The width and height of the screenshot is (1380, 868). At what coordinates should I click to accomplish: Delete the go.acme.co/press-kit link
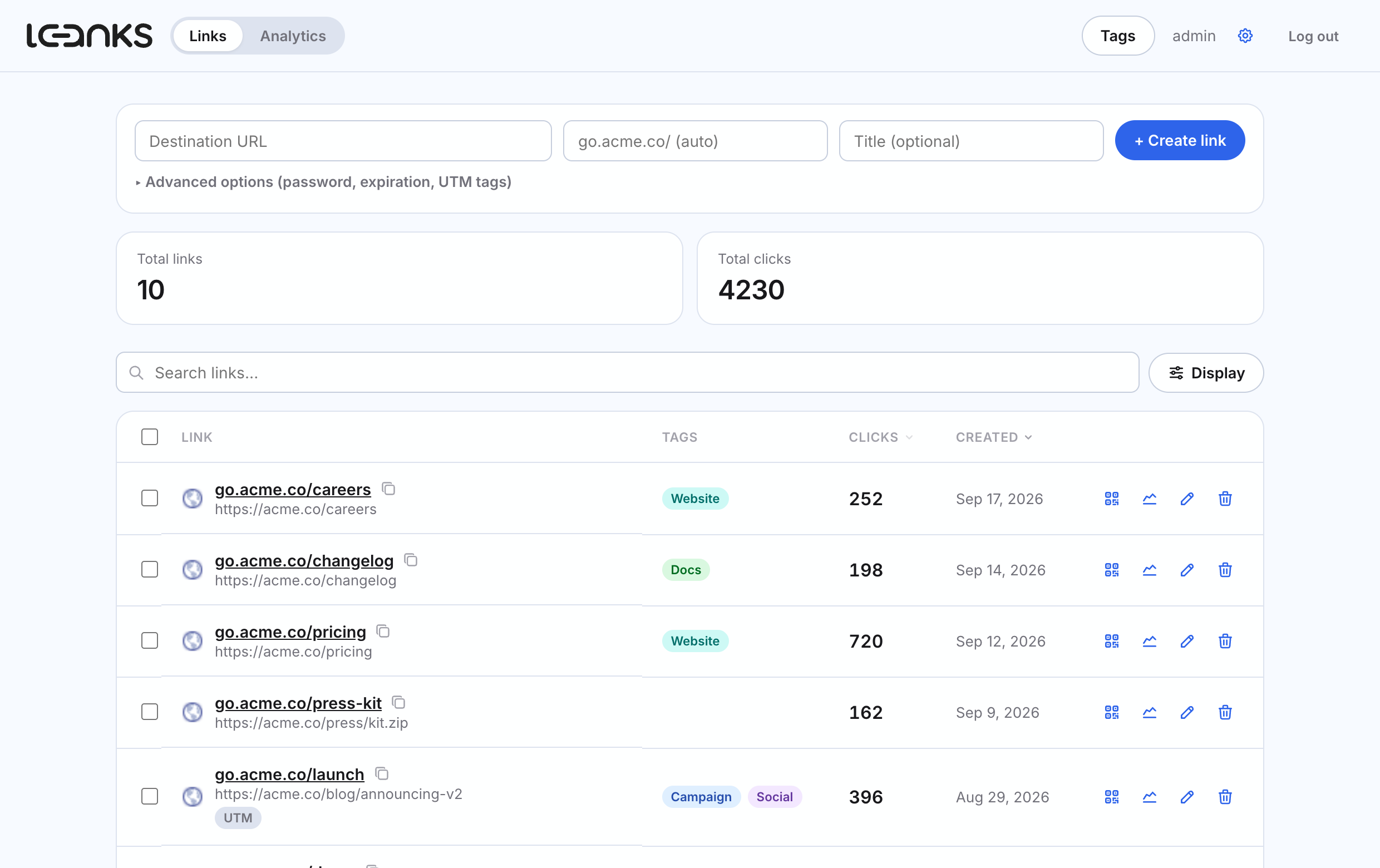coord(1225,712)
